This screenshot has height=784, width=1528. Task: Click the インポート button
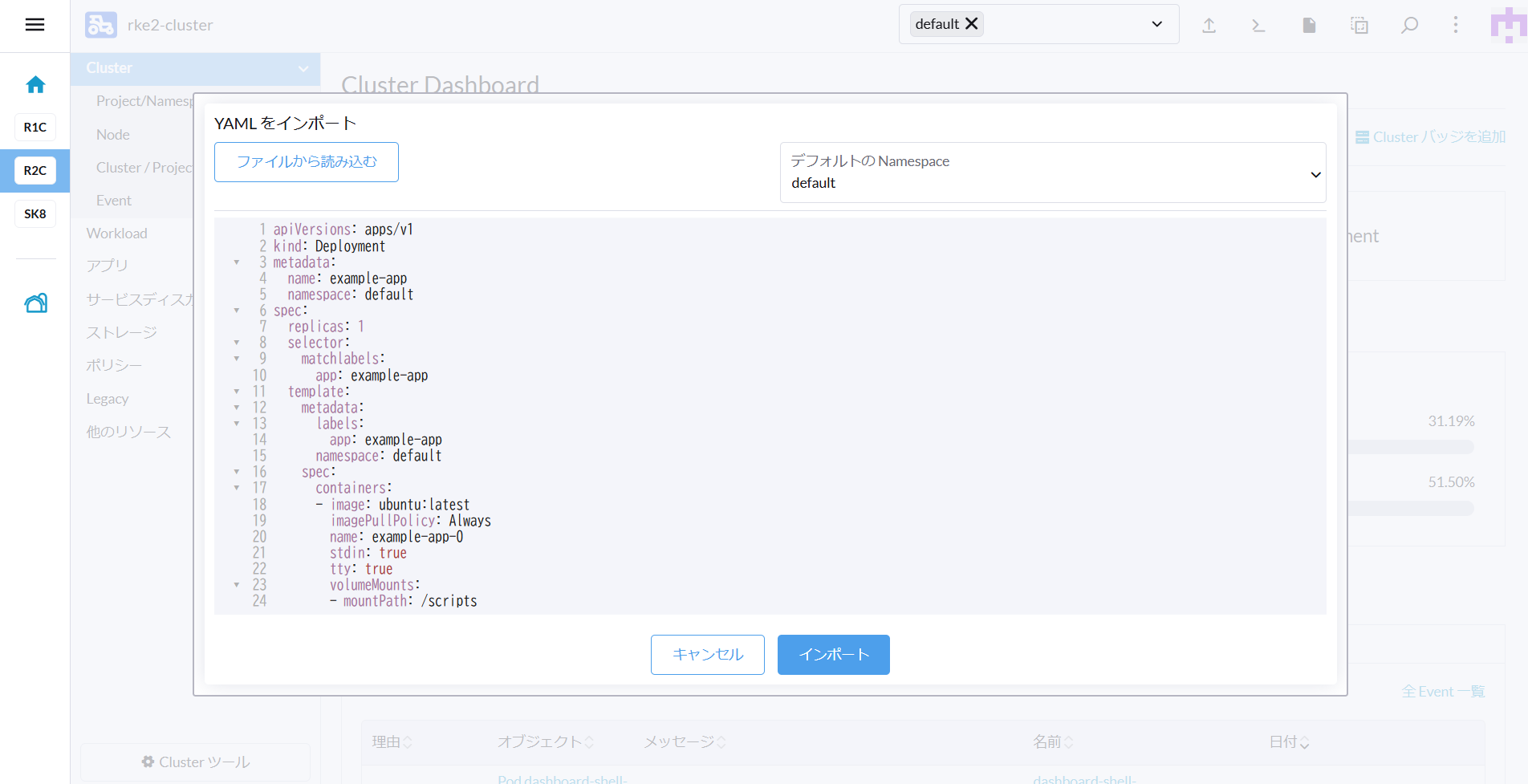(834, 655)
